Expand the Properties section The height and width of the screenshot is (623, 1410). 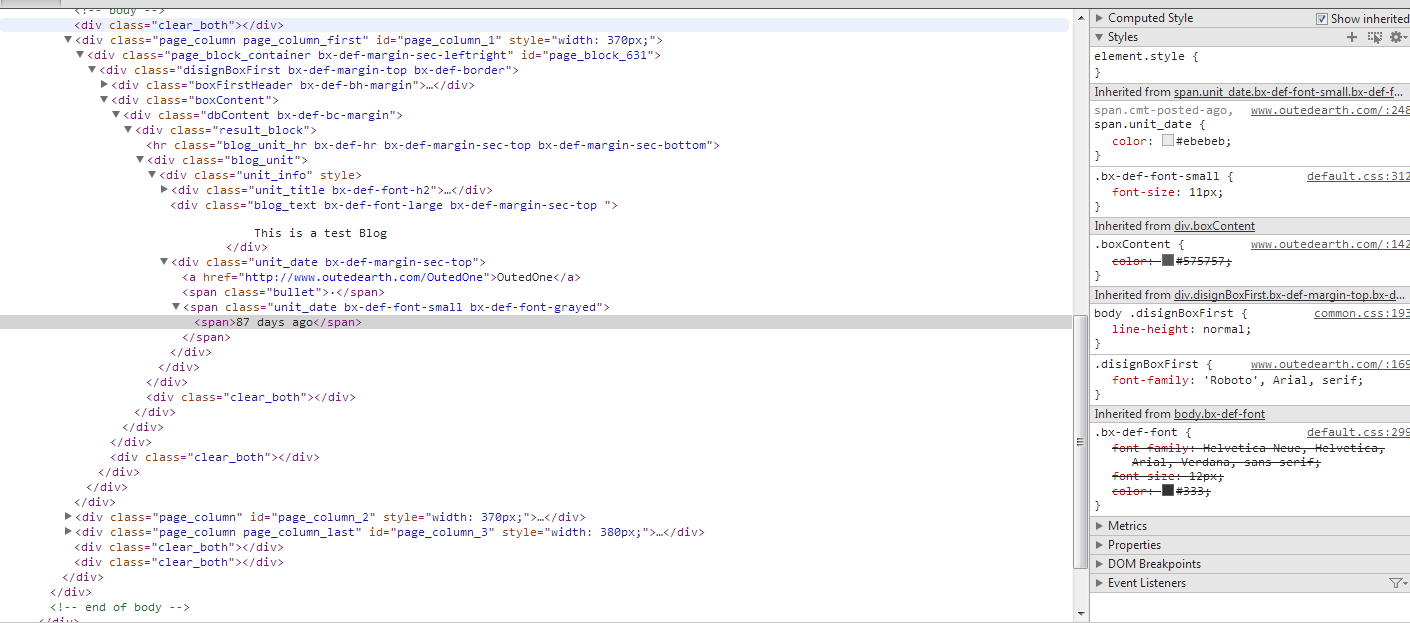coord(1100,545)
